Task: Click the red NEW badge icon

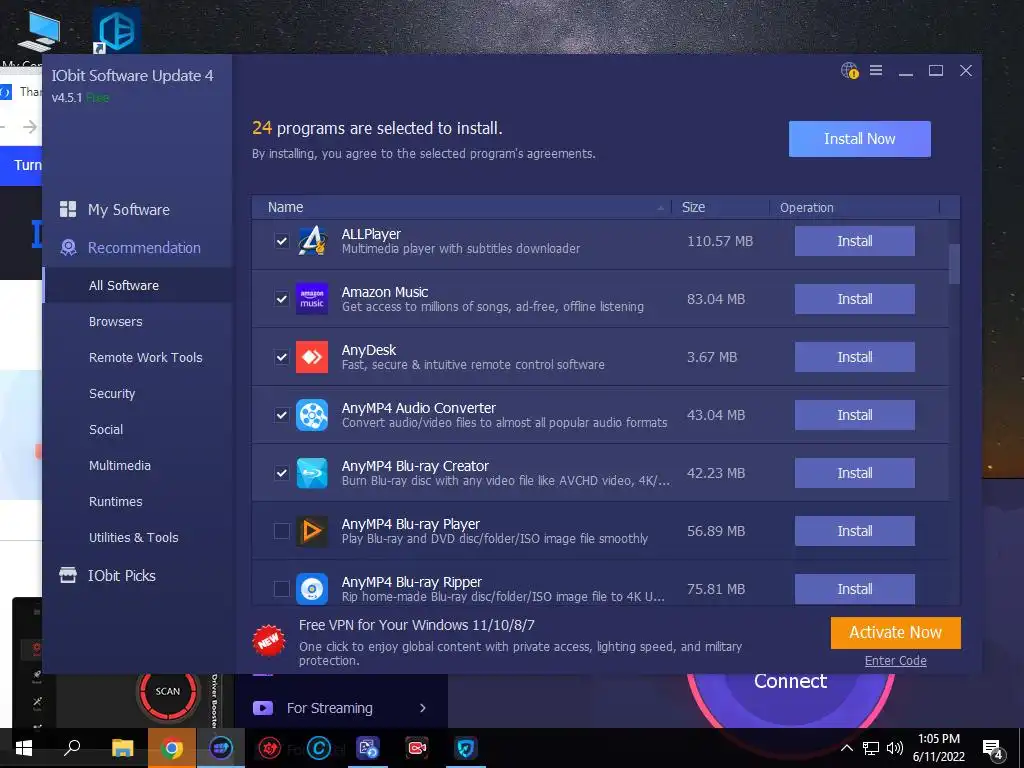Action: [x=269, y=641]
